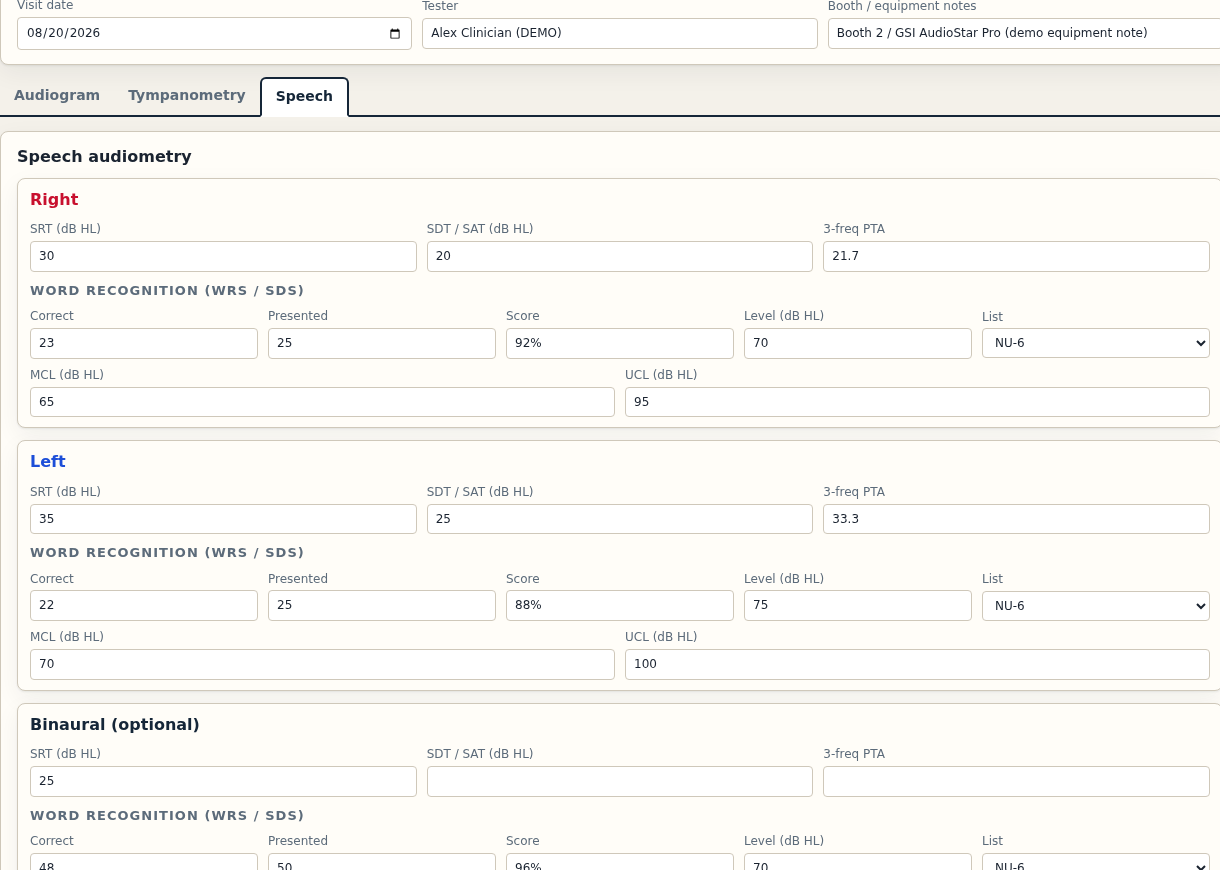
Task: Click the Visit date field
Action: point(214,33)
